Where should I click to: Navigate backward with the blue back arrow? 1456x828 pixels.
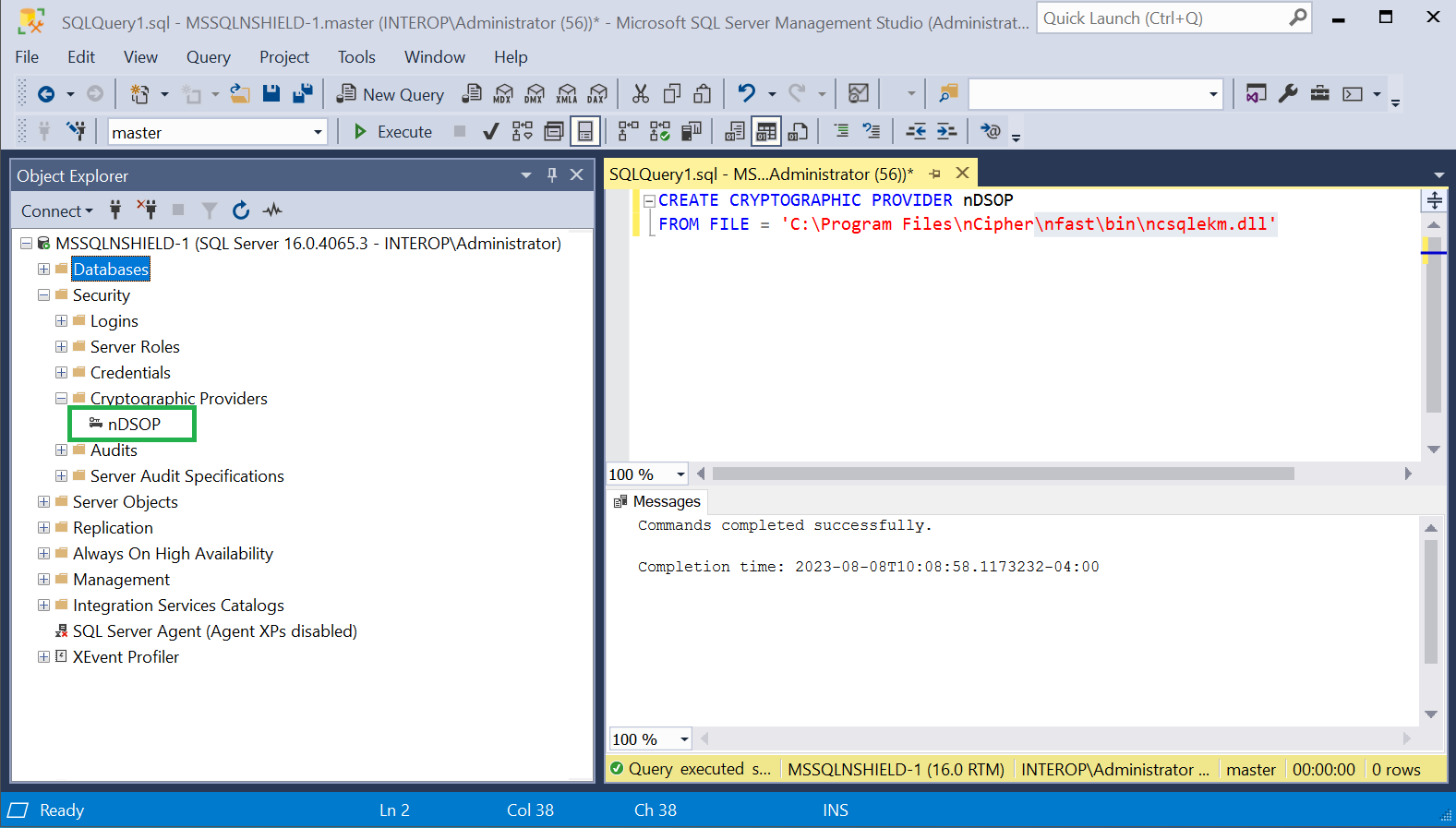coord(46,94)
